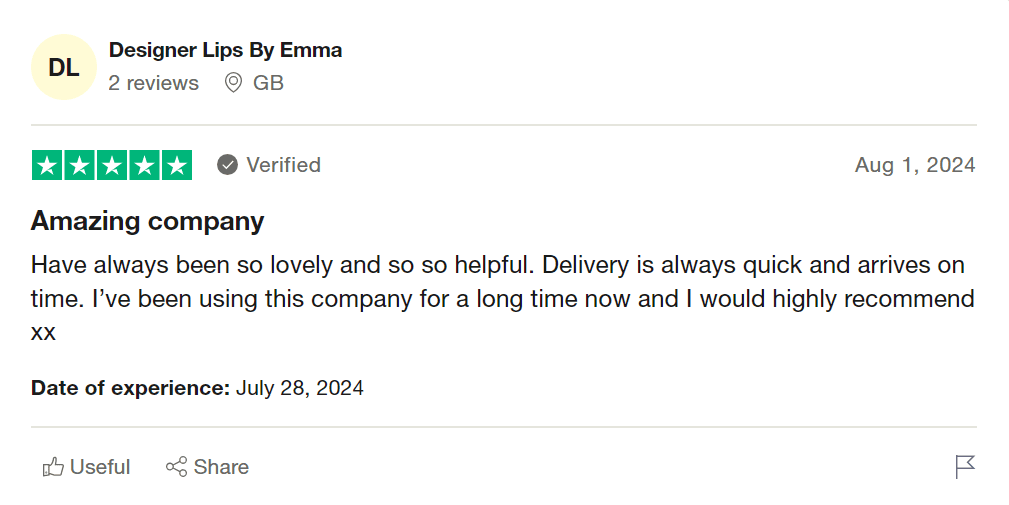Open the "Amazing company" review title
The image size is (1009, 505).
pos(148,221)
